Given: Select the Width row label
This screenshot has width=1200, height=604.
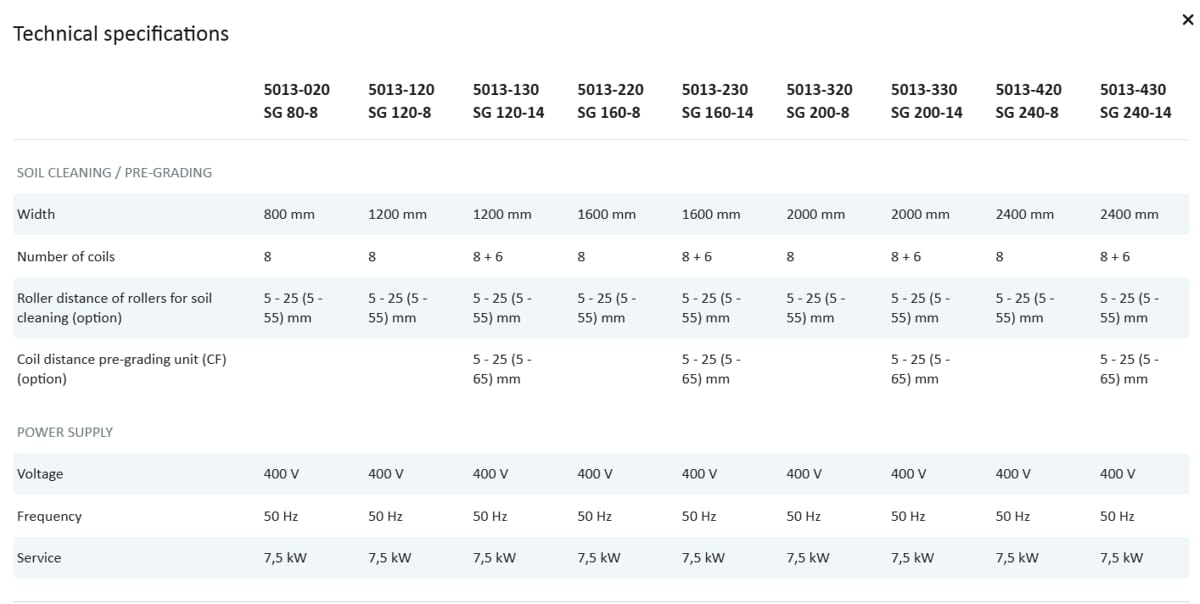Looking at the screenshot, I should (36, 214).
